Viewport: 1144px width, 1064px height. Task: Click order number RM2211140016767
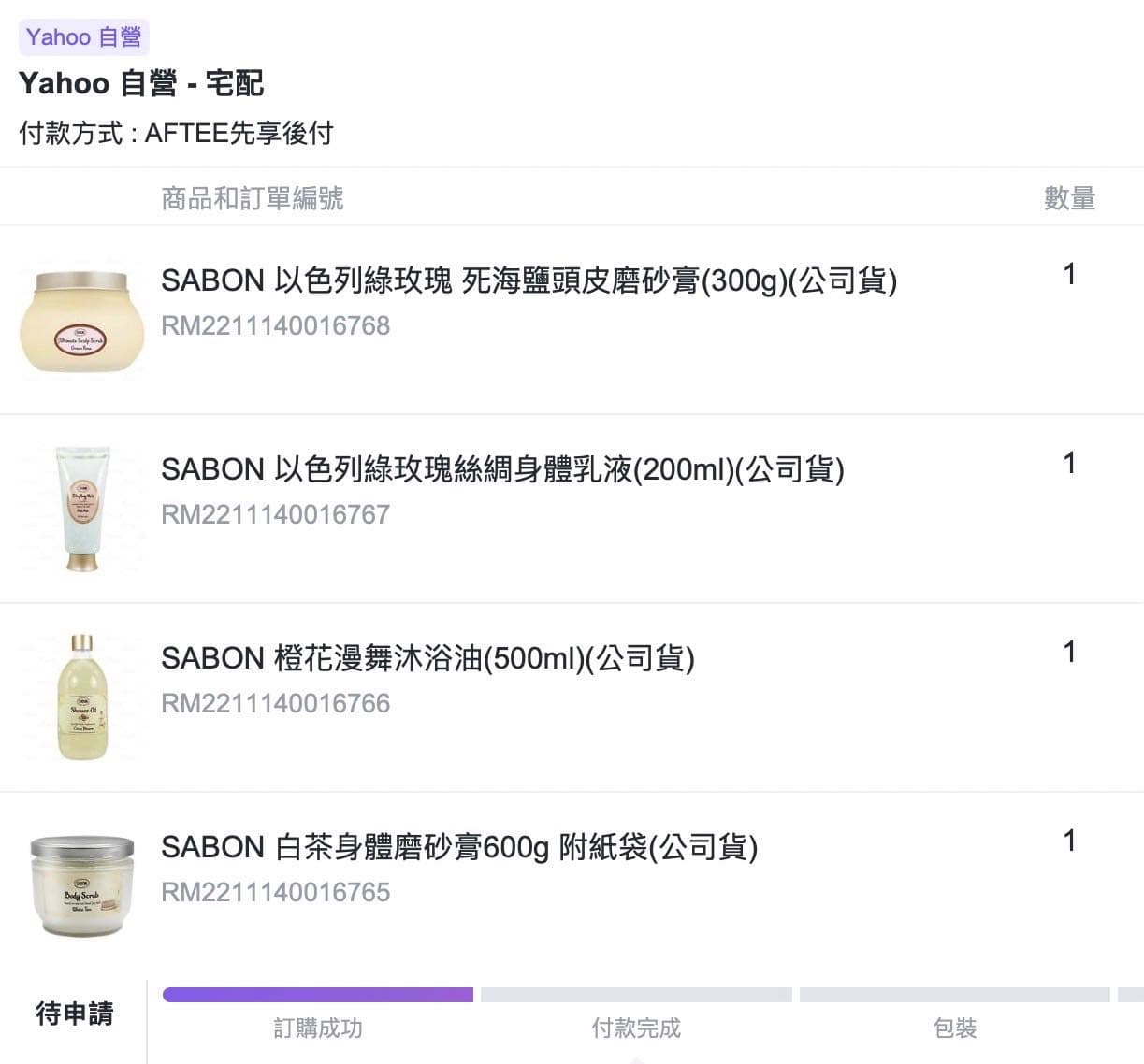pyautogui.click(x=276, y=514)
